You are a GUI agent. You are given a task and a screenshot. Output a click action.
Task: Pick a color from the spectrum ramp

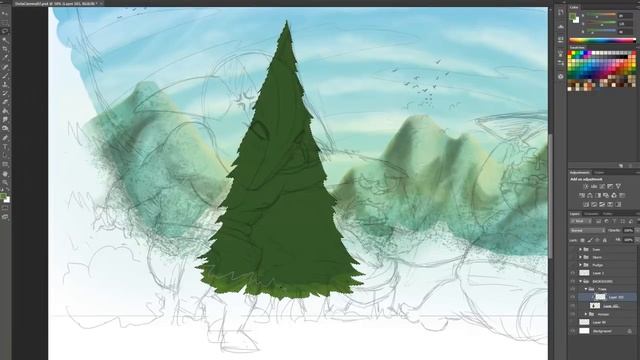pos(602,40)
